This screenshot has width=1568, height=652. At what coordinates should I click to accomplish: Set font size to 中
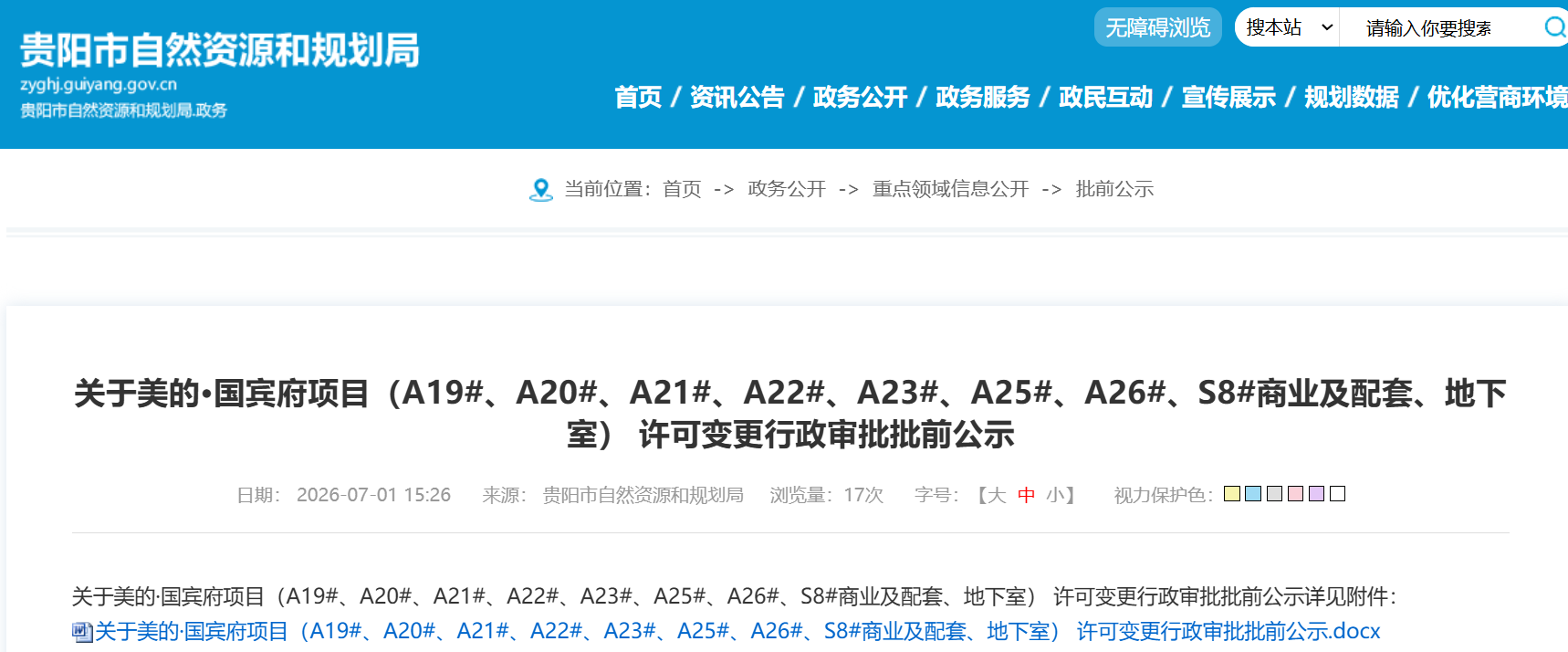coord(1027,495)
